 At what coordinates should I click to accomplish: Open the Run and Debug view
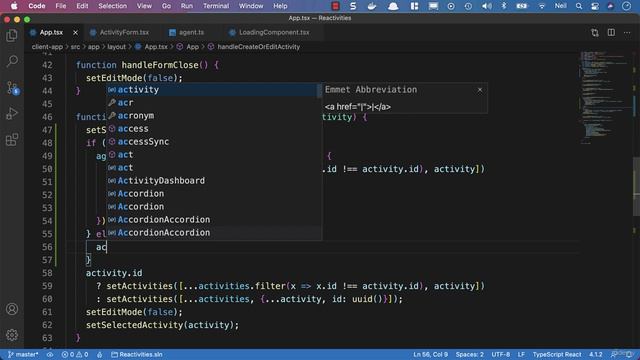coord(12,113)
